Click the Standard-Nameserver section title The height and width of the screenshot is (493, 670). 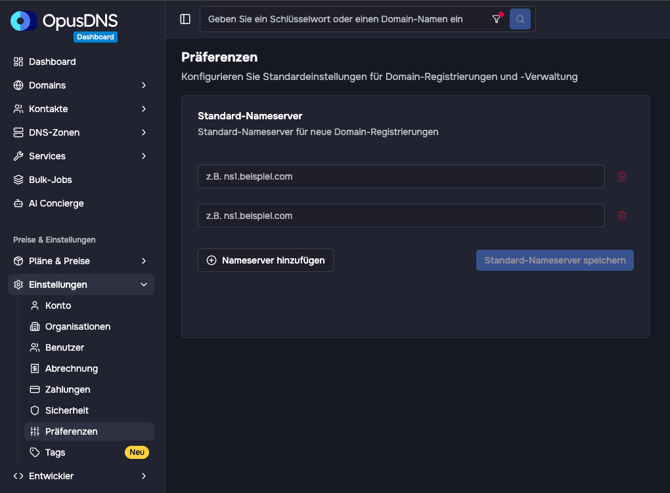[250, 116]
